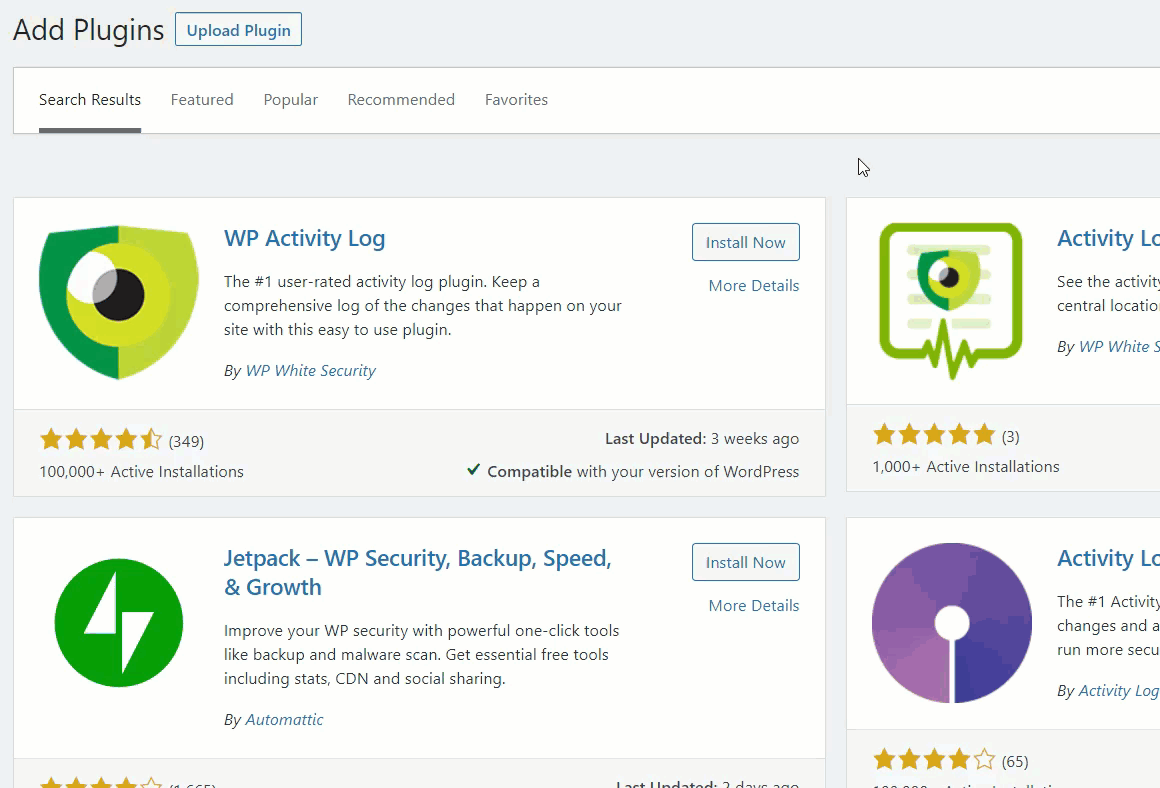Click the Jetpack description text

pyautogui.click(x=422, y=655)
